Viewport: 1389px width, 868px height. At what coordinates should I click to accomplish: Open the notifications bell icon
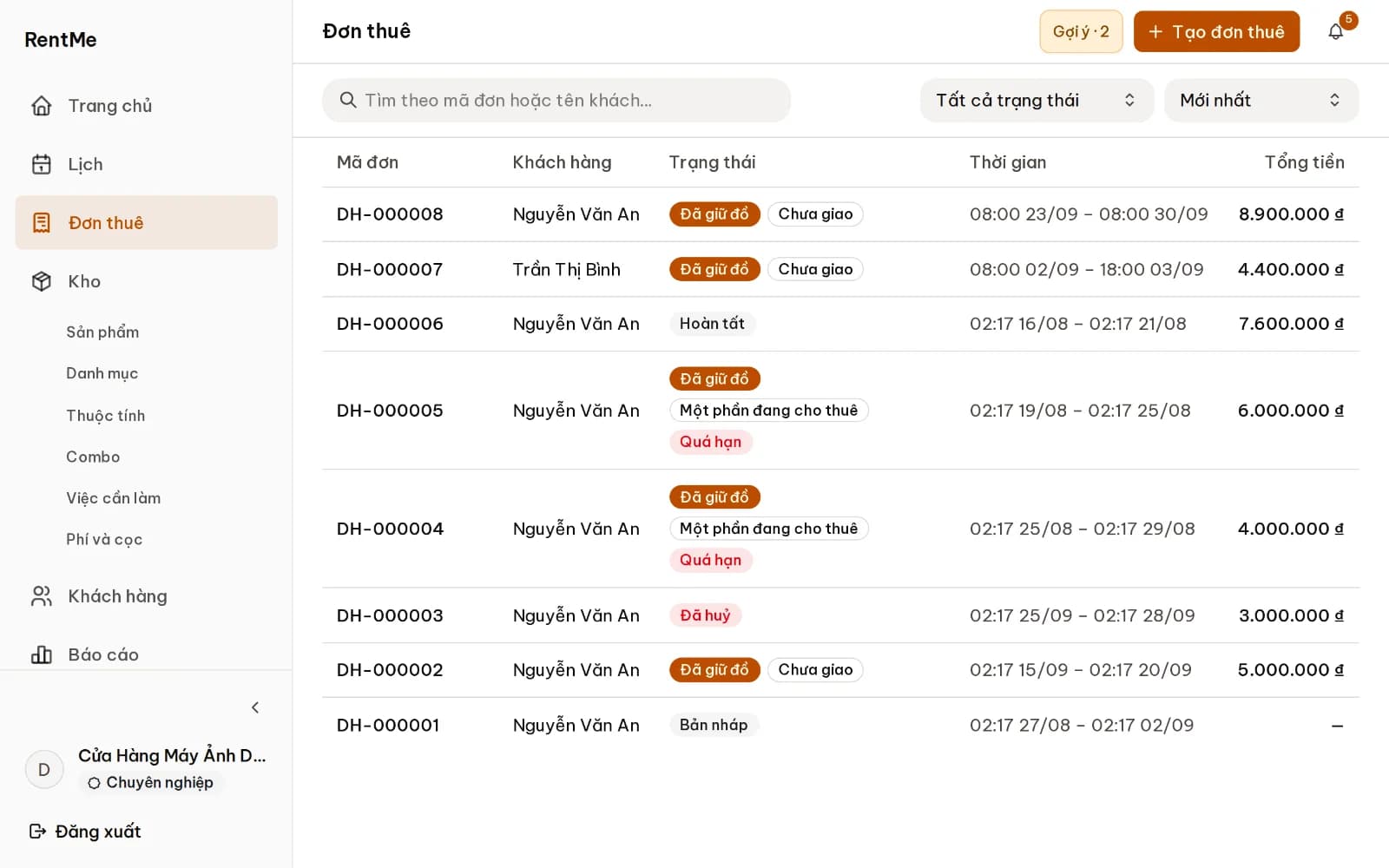click(1335, 32)
